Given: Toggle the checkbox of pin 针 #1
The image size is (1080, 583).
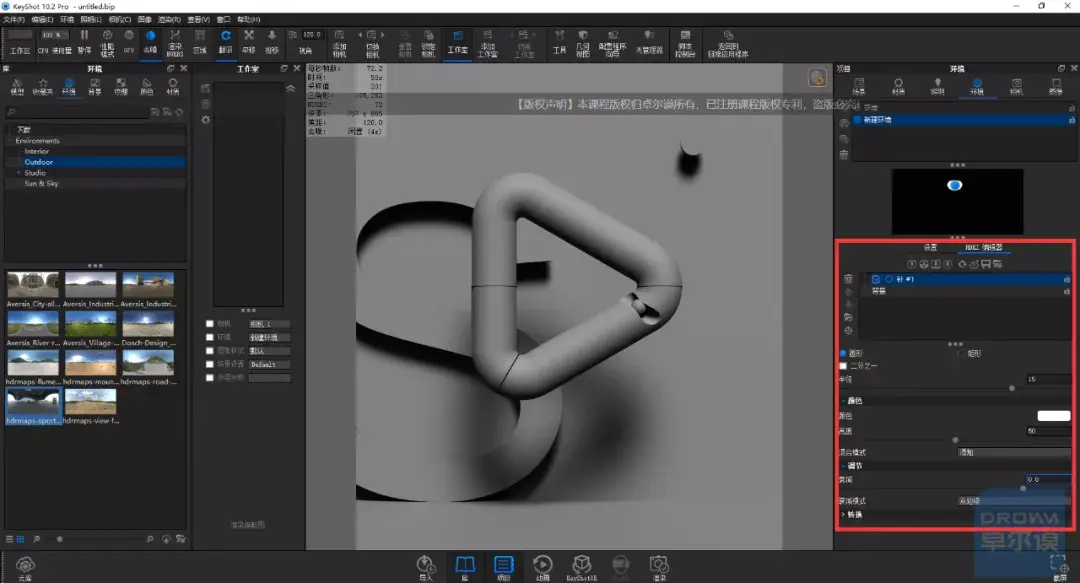Looking at the screenshot, I should pos(875,279).
